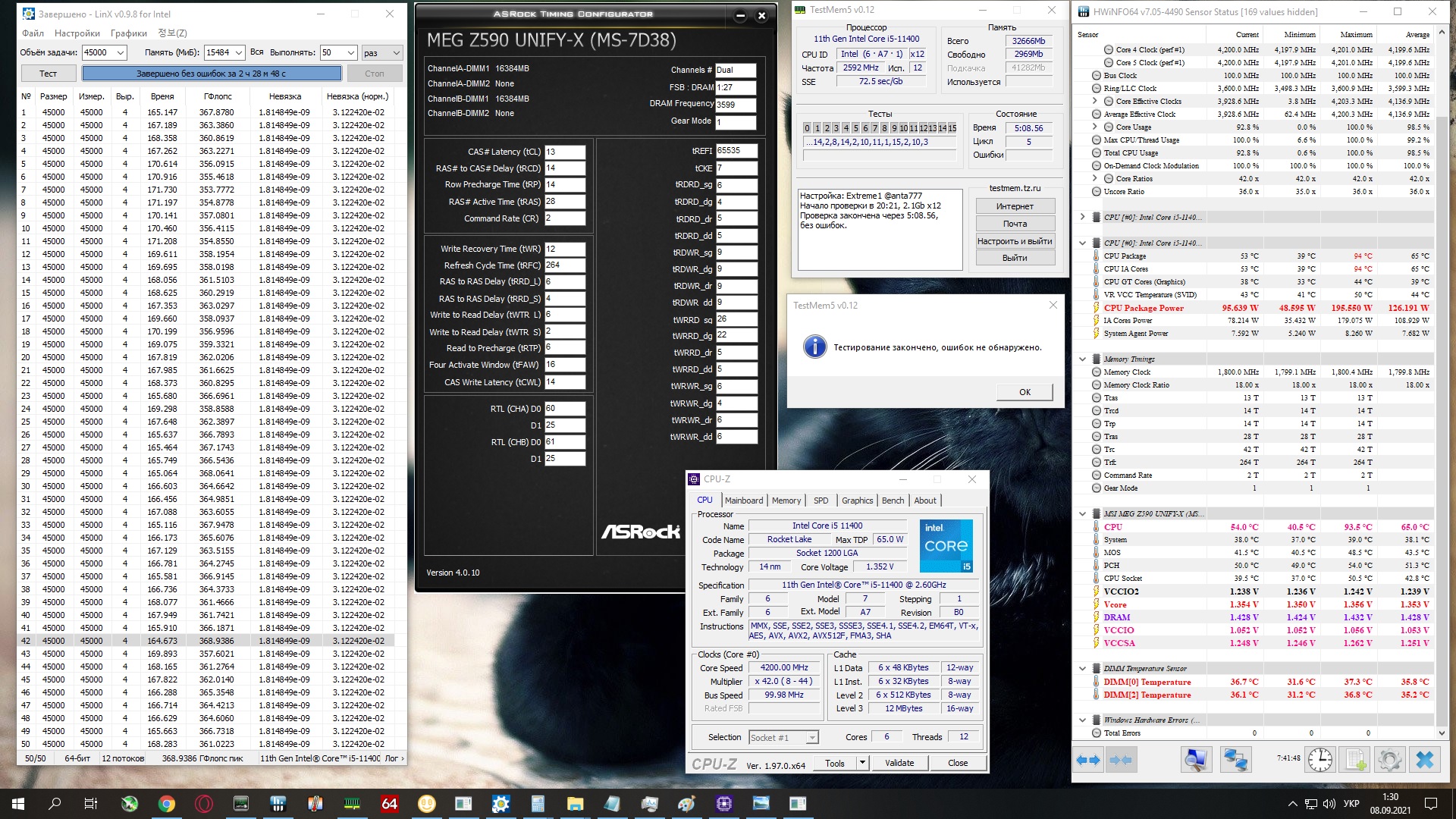Click the HWiNFO clock reset icon

coord(1319,760)
